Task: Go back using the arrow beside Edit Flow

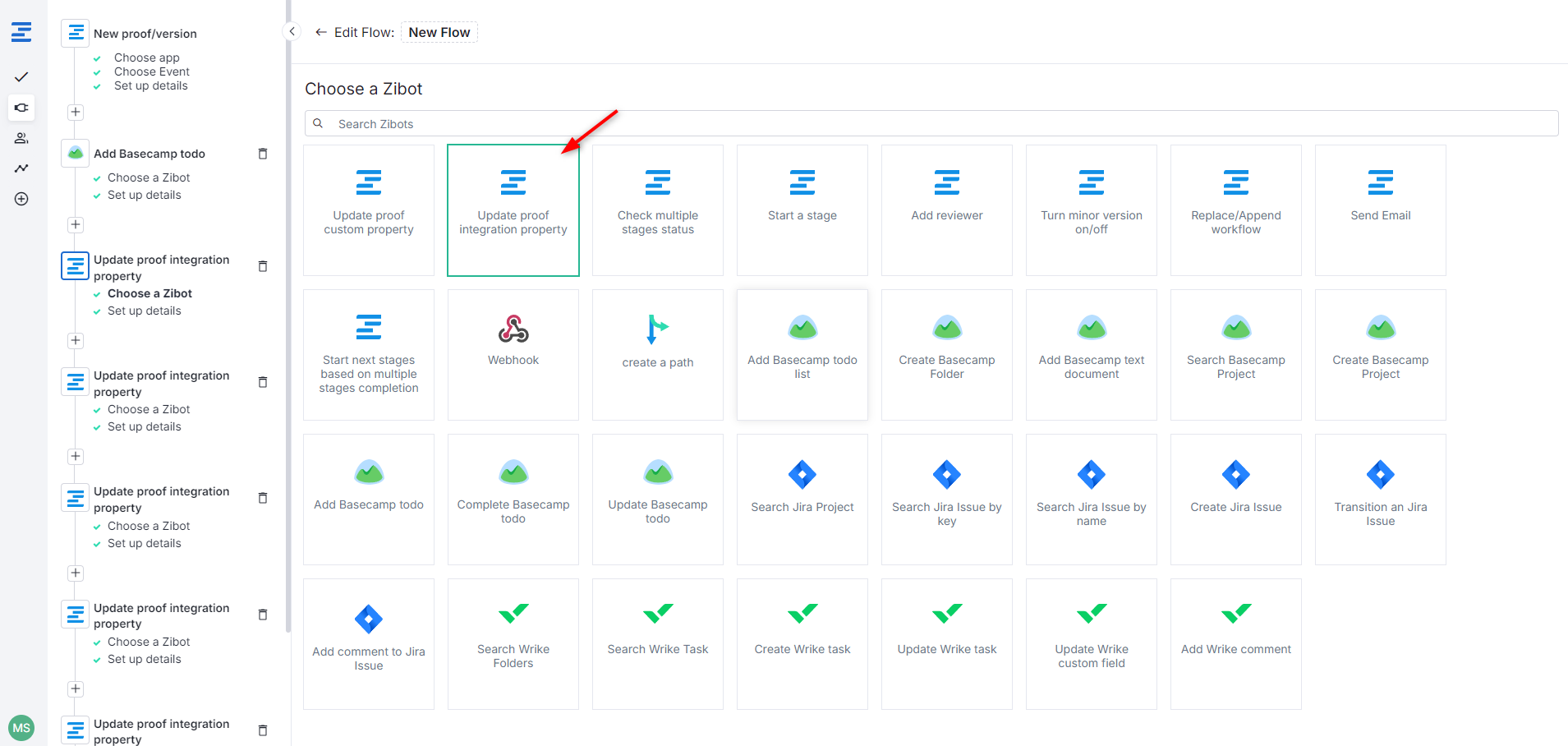Action: click(x=320, y=32)
